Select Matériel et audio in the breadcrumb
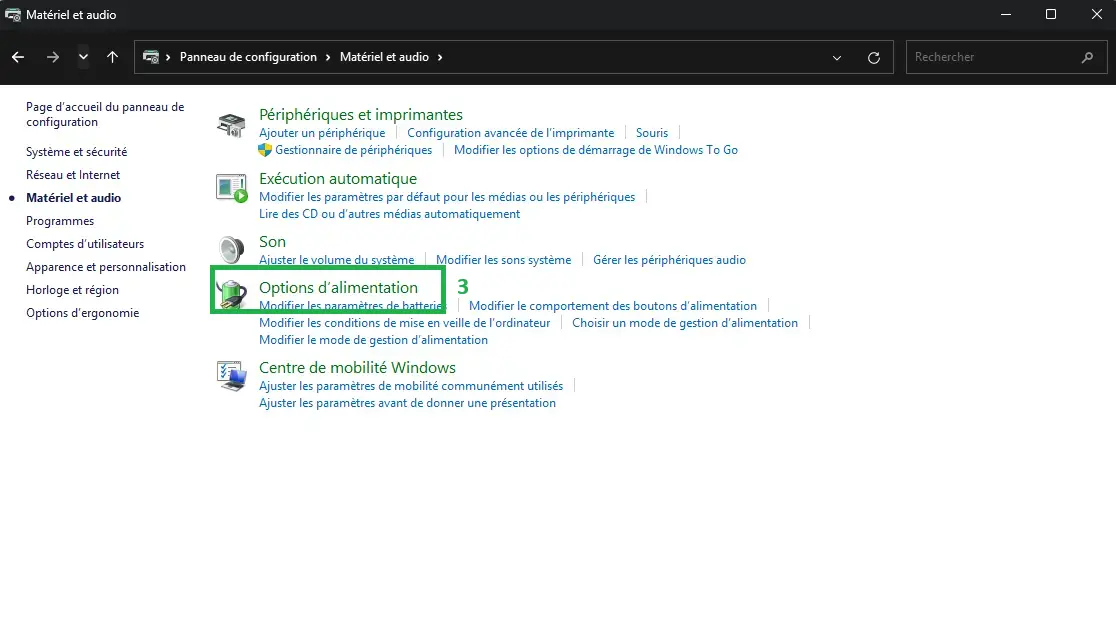Image resolution: width=1116 pixels, height=628 pixels. click(x=384, y=57)
